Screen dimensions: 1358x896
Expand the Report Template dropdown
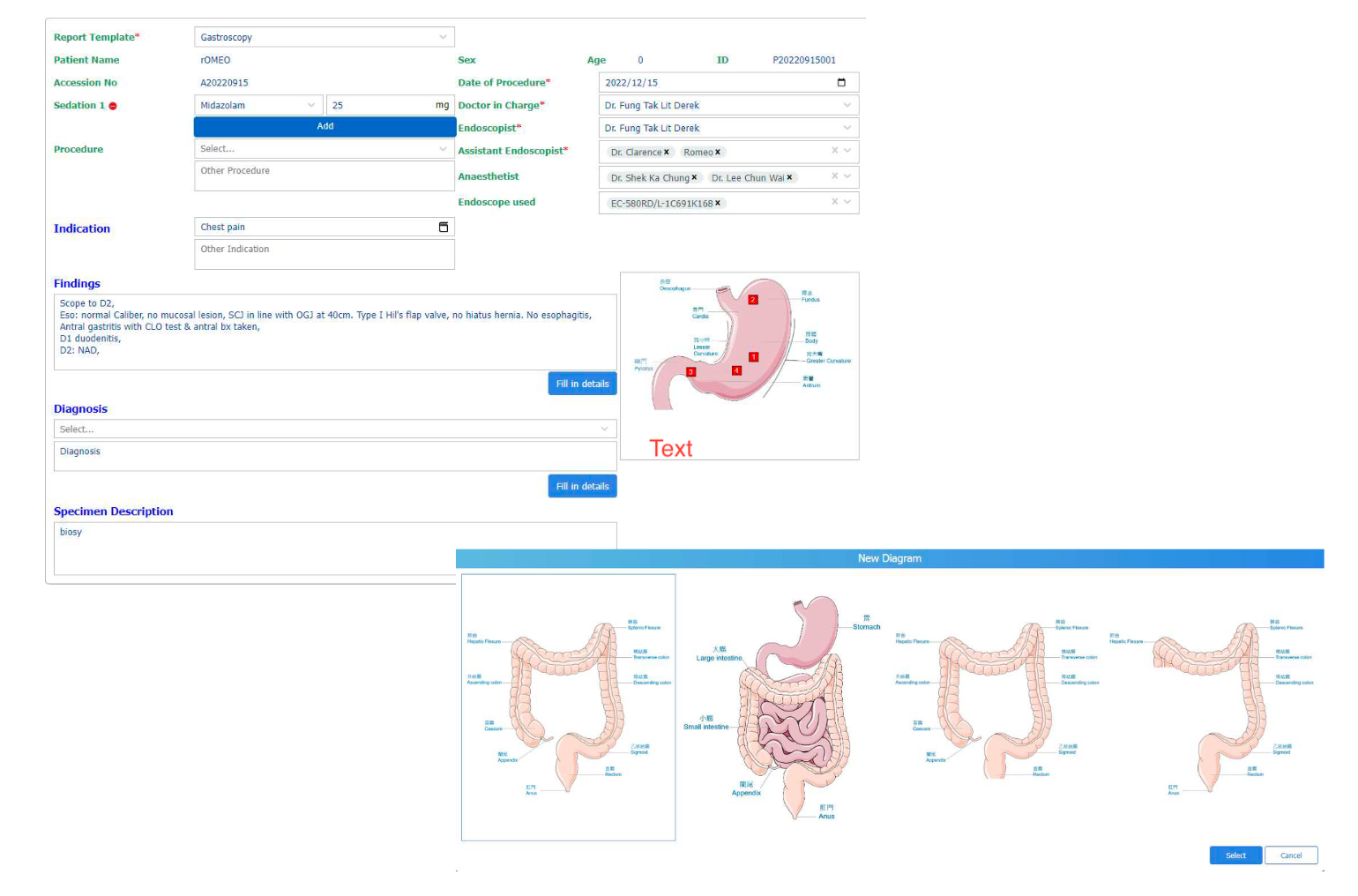coord(443,37)
